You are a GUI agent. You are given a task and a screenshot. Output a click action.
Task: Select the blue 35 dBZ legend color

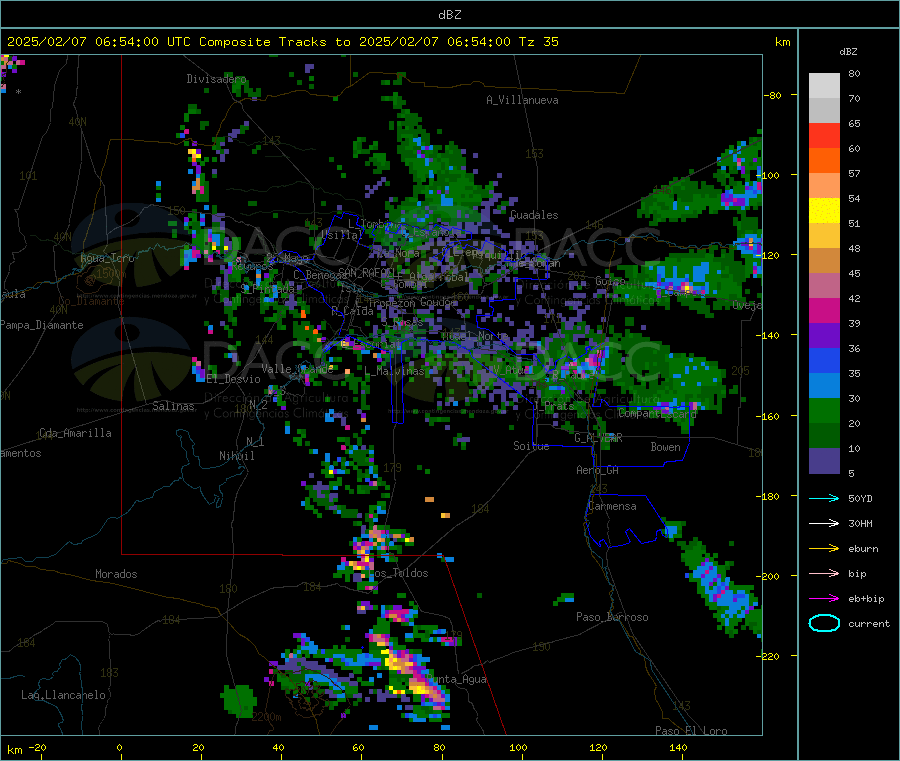[x=824, y=361]
